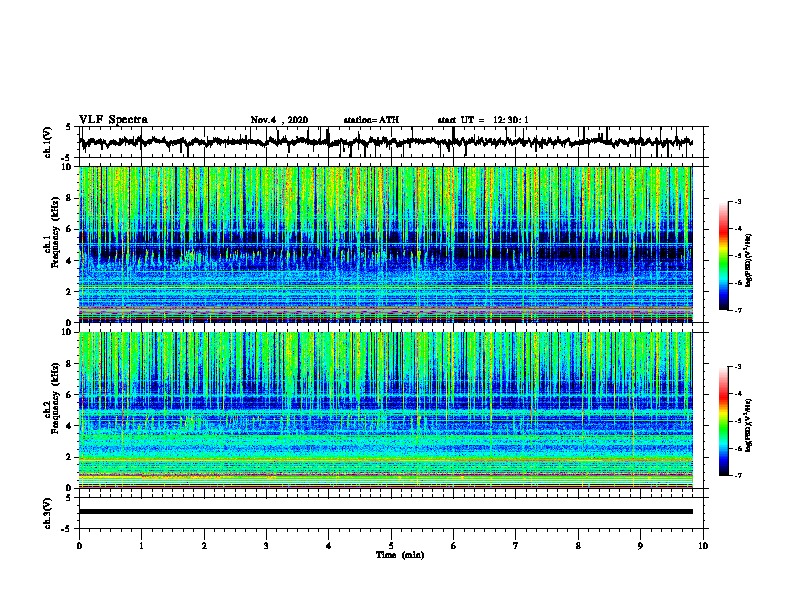Screen dimensions: 792x612
Task: Select the "Nov.4 , 2020" date text
Action: tap(279, 120)
